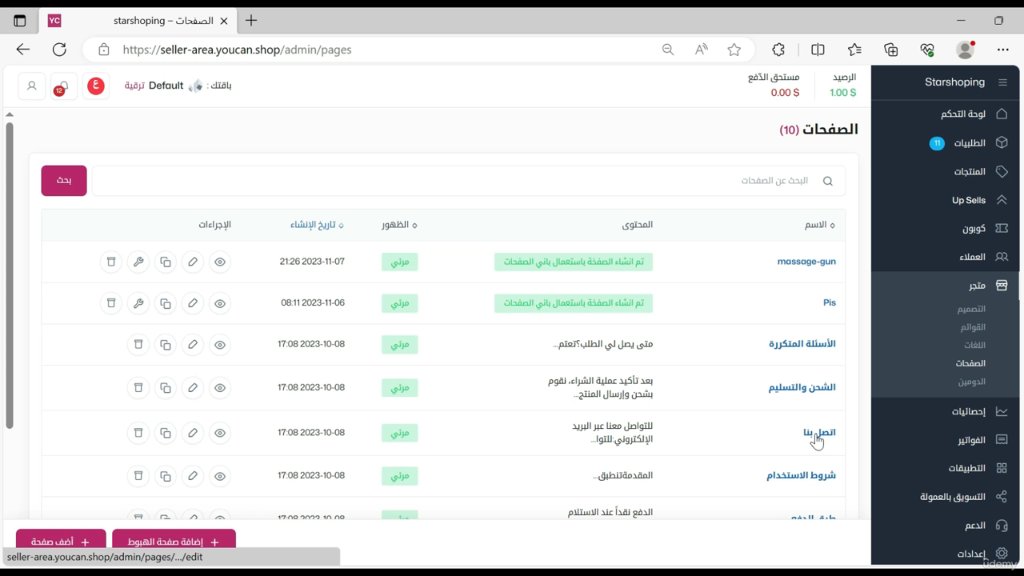The image size is (1024, 576).
Task: Delete the اتصل بنا page
Action: click(x=138, y=433)
